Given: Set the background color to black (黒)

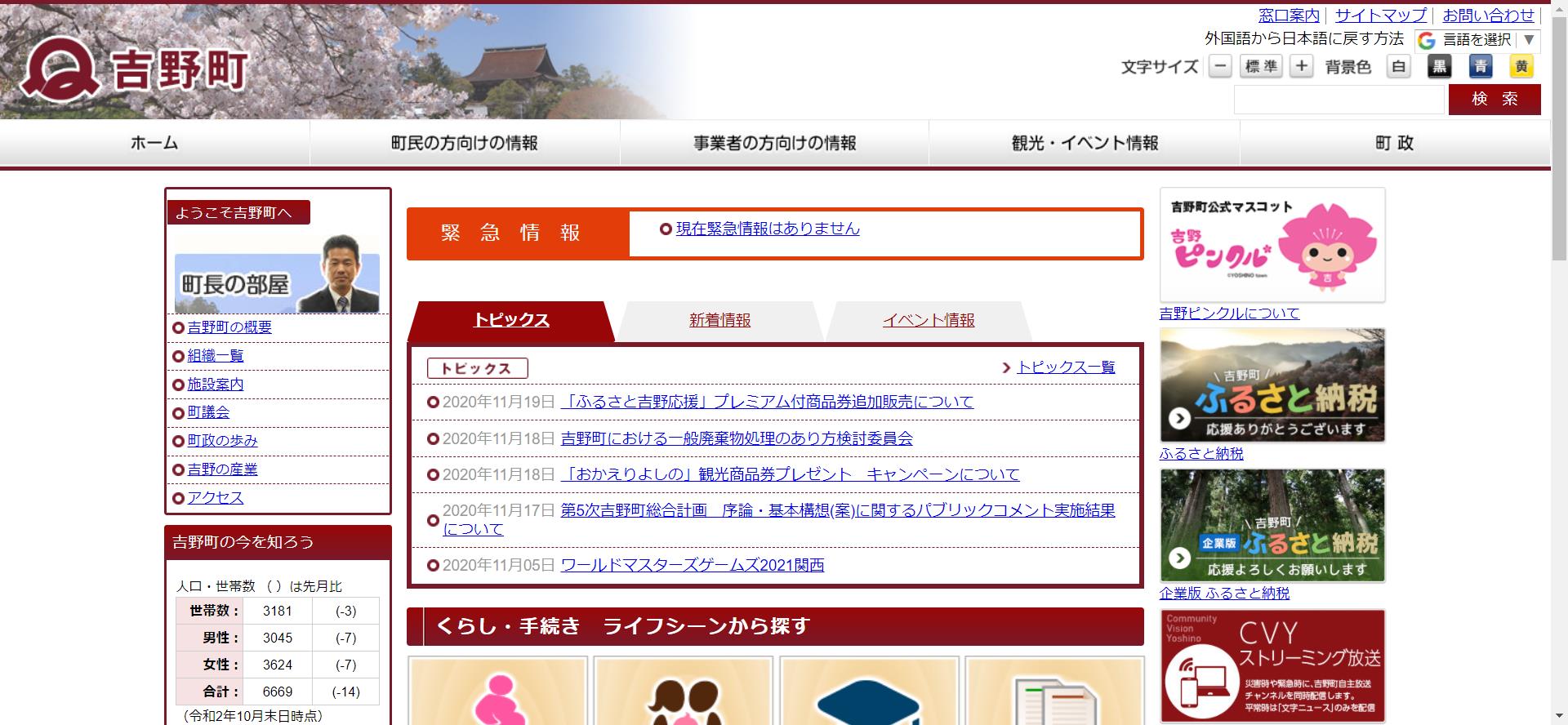Looking at the screenshot, I should (1439, 66).
